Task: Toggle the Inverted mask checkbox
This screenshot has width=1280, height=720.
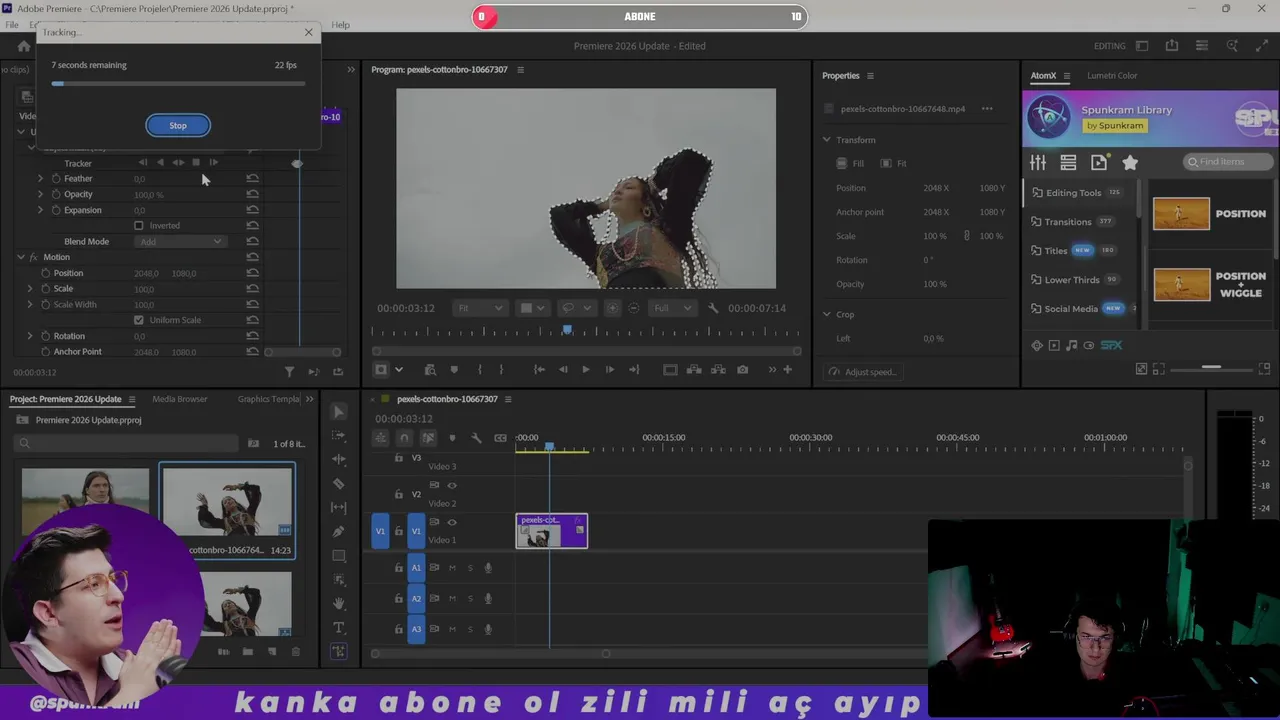Action: tap(139, 226)
